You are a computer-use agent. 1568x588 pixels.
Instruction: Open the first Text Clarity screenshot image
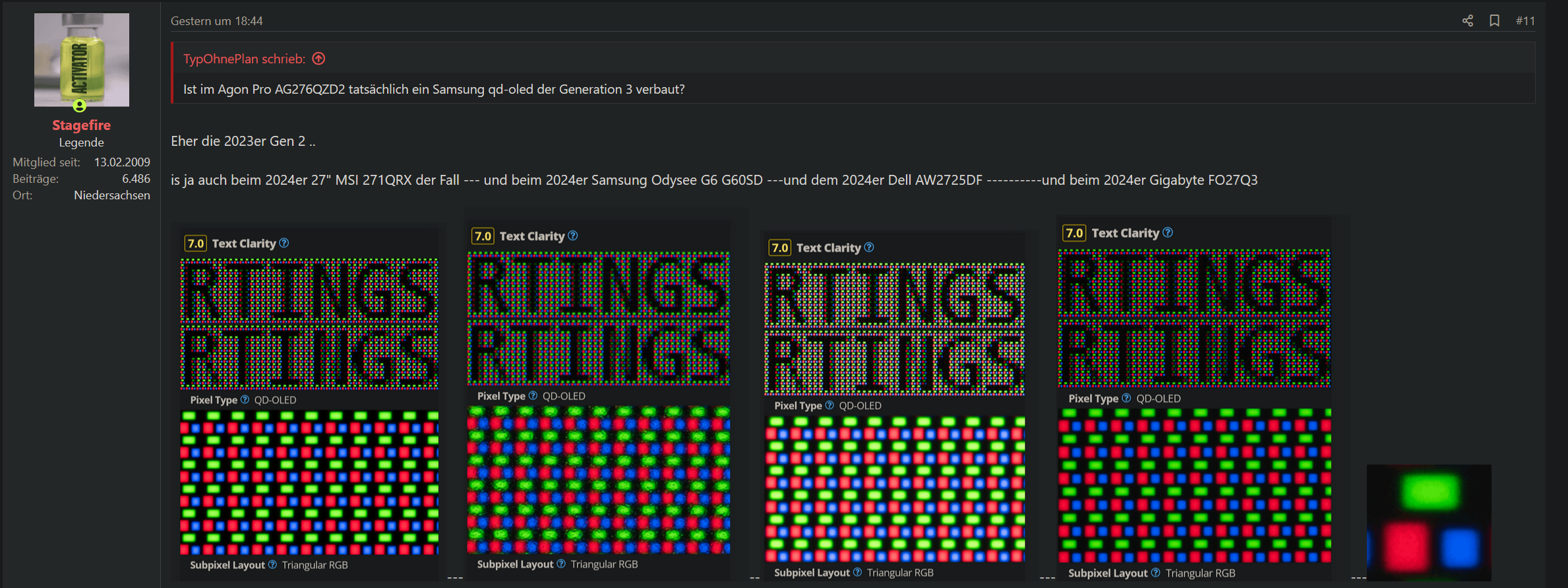(309, 403)
